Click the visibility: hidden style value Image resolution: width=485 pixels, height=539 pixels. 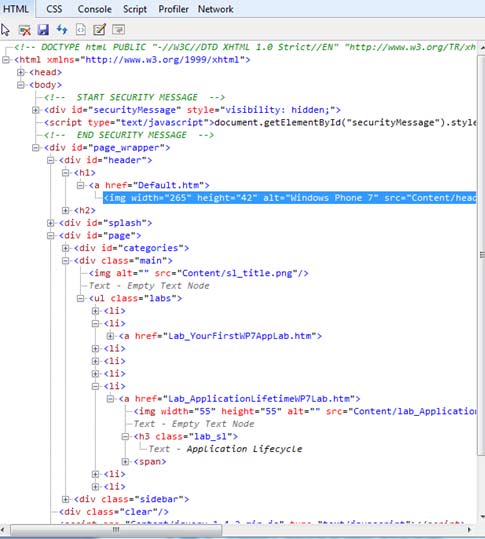pos(277,110)
